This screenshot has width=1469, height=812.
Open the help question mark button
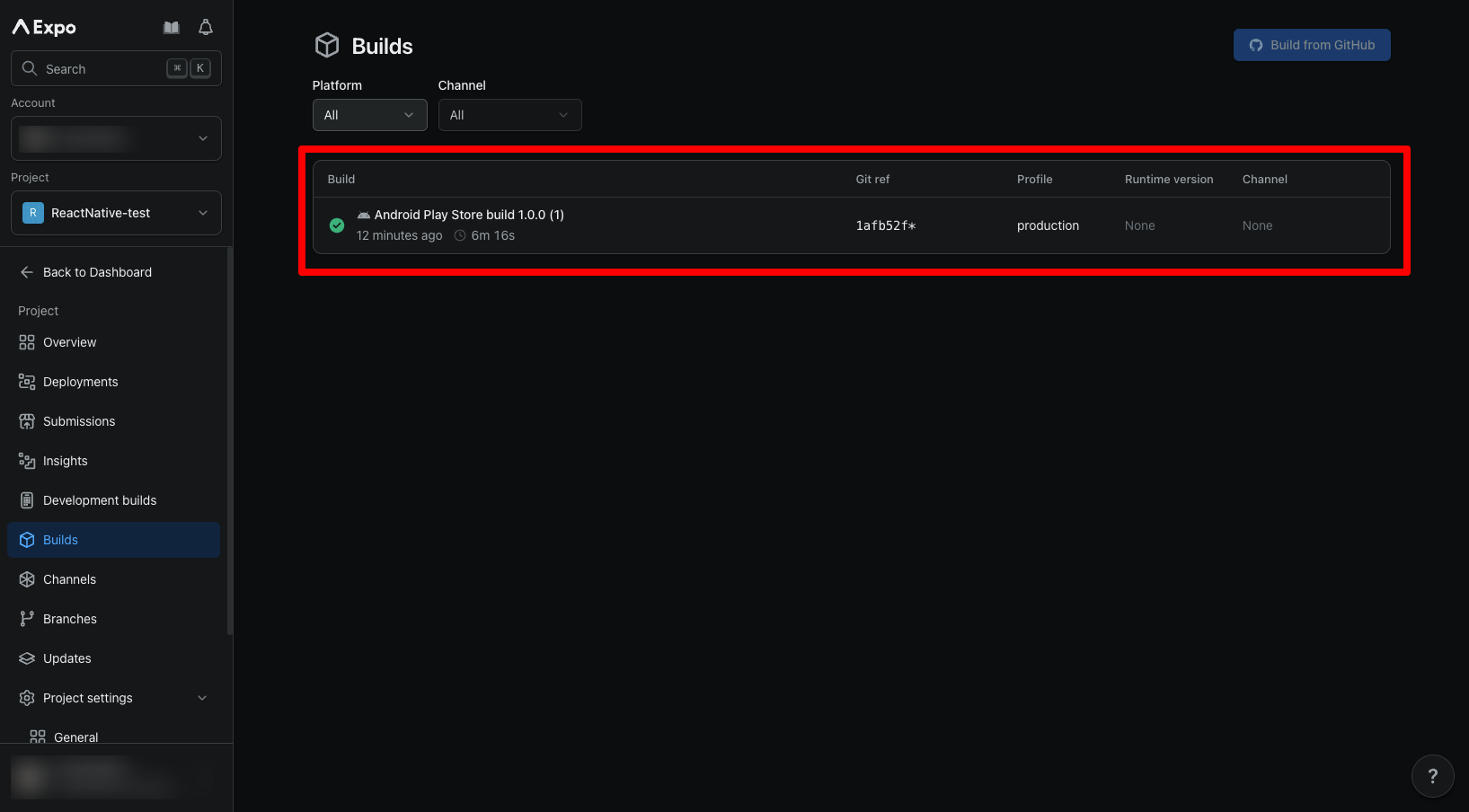(1432, 775)
